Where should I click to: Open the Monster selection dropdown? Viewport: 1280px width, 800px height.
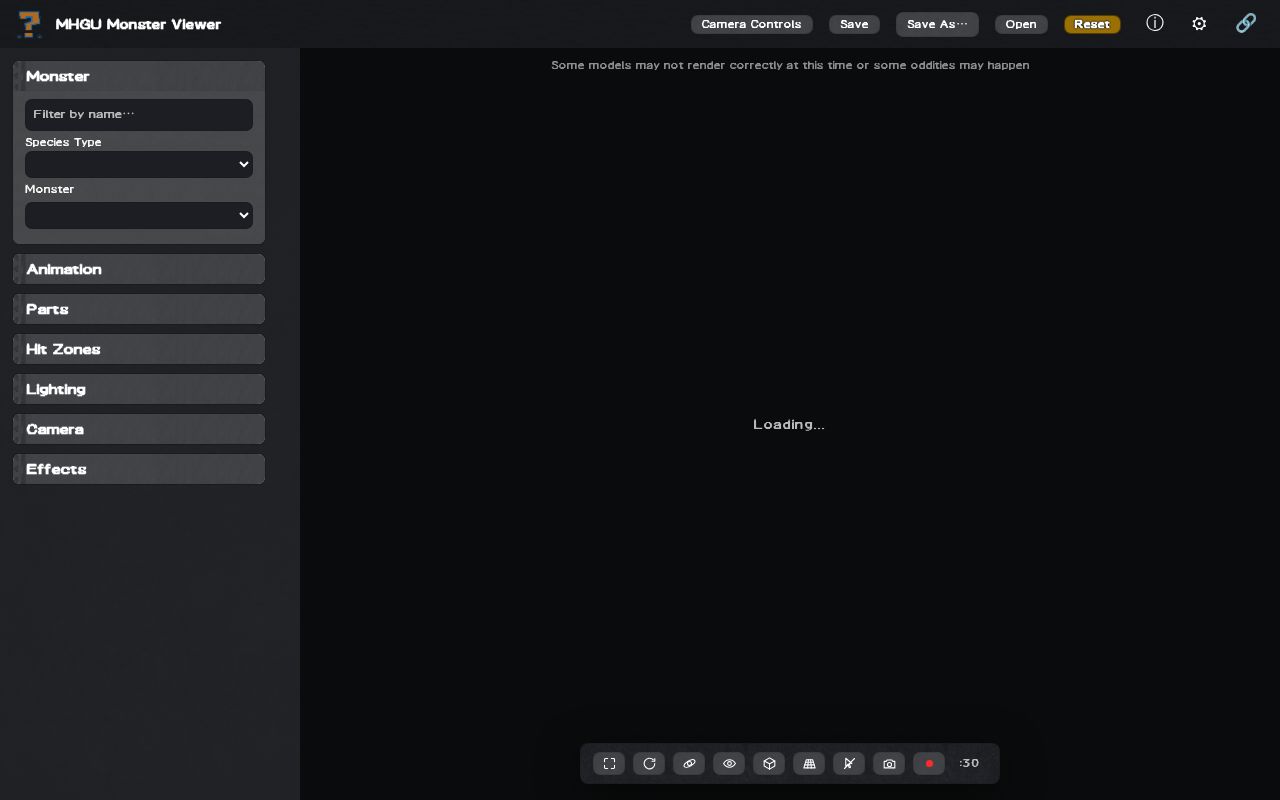139,215
